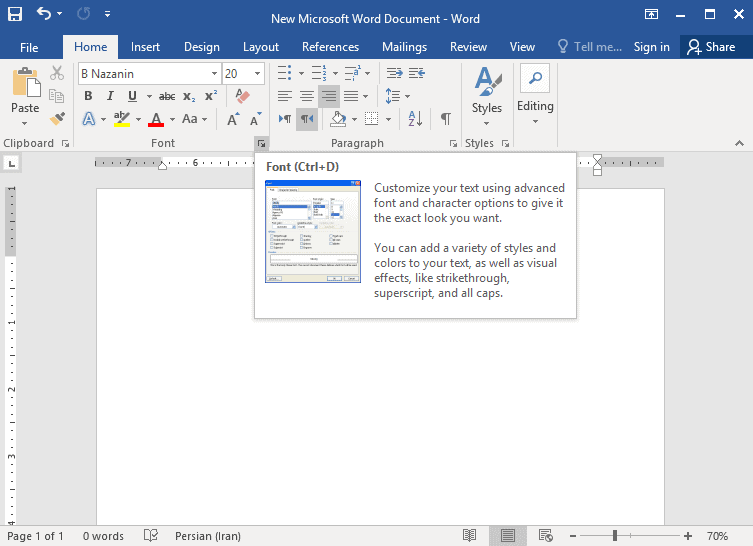Open font color dropdown arrow
This screenshot has width=753, height=546.
tap(172, 119)
